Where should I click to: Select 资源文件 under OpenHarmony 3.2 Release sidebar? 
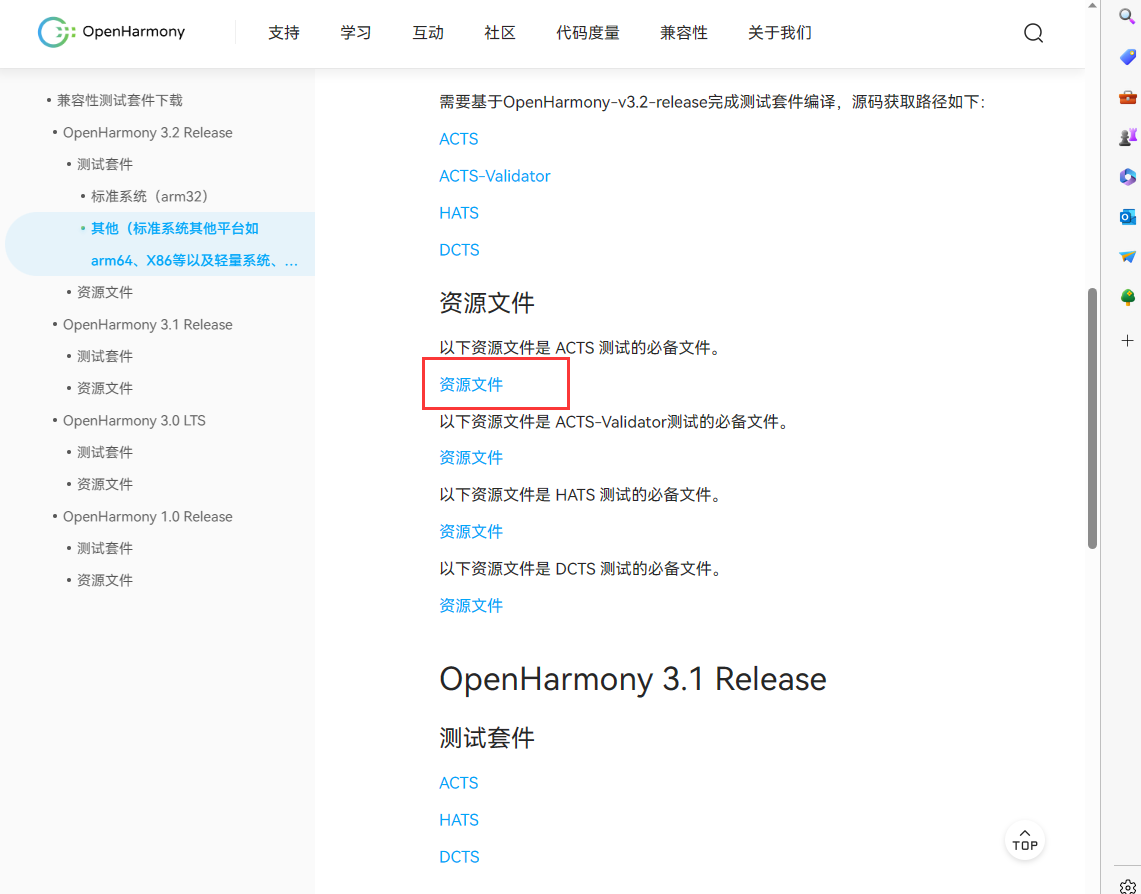point(105,292)
